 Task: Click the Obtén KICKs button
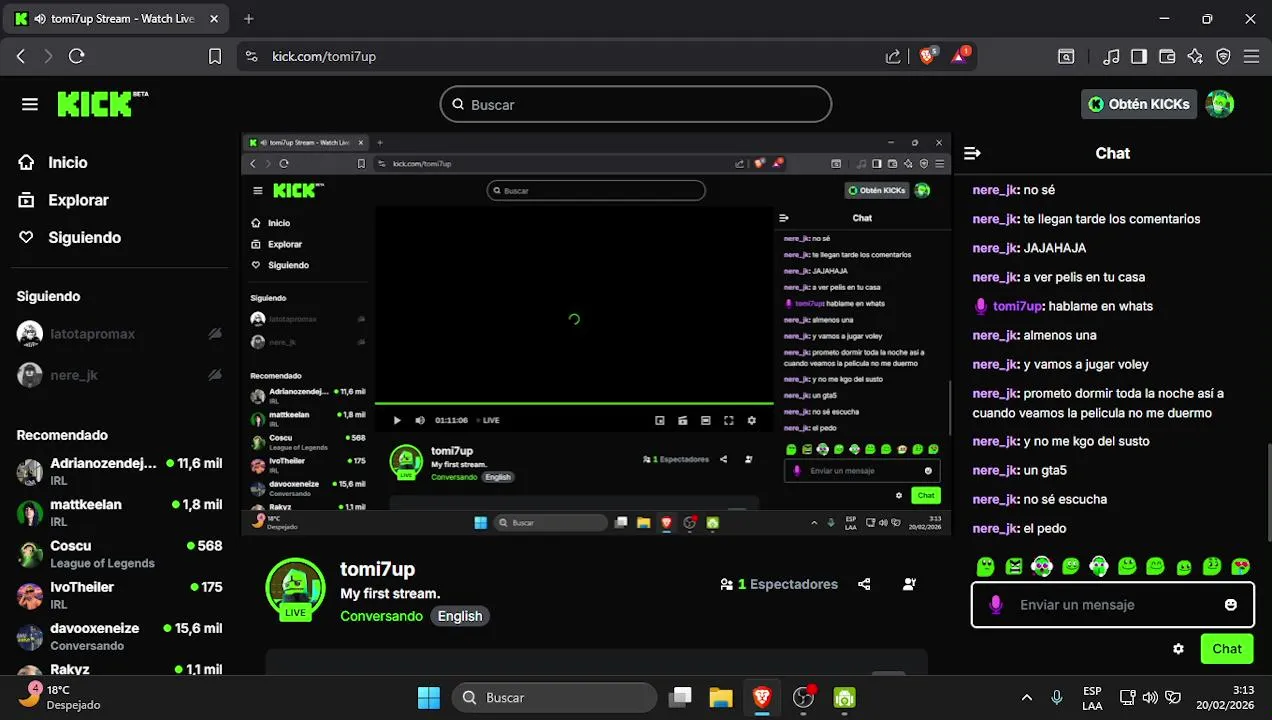click(x=1139, y=104)
